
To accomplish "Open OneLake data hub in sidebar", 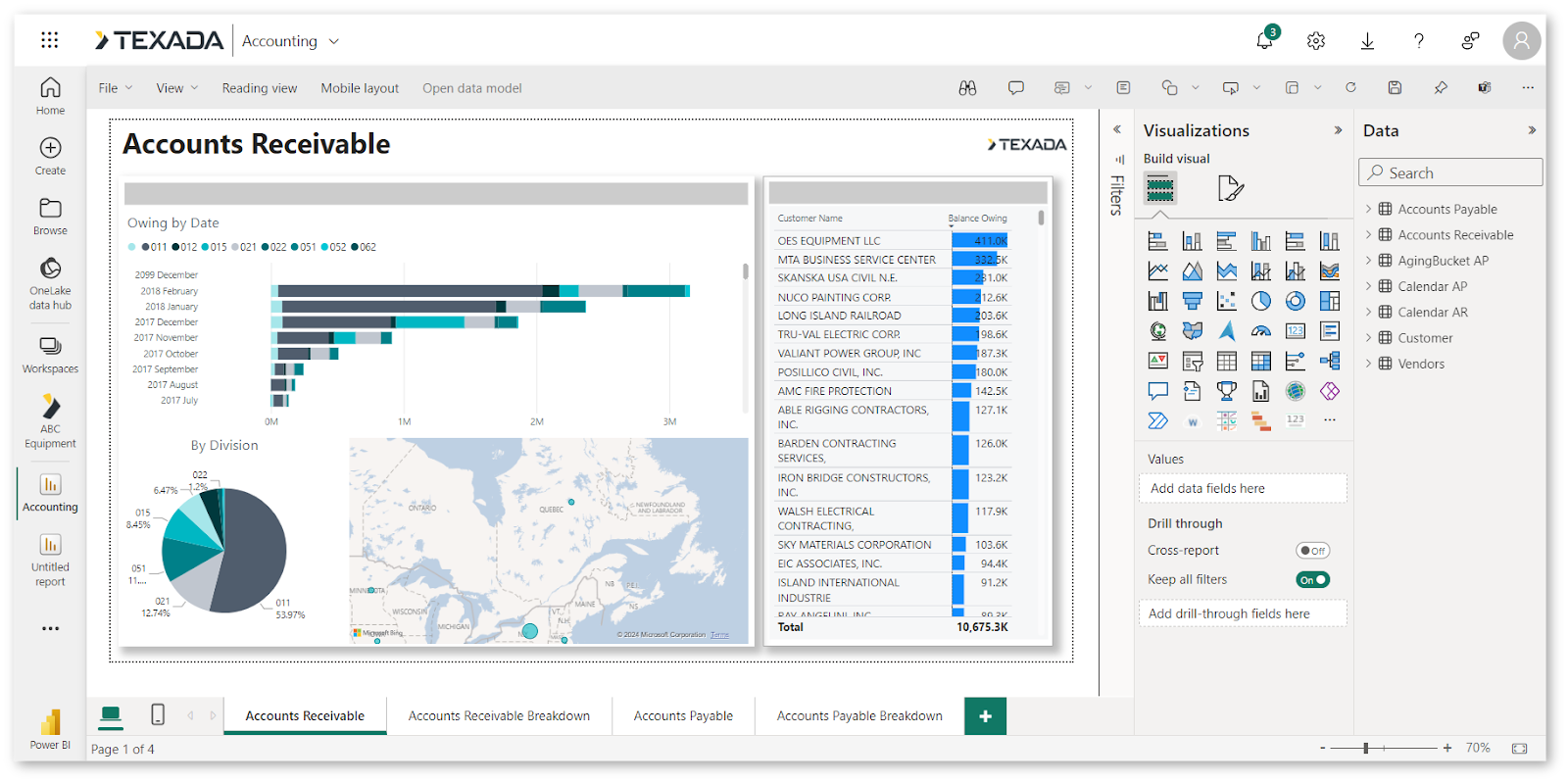I will [x=50, y=283].
